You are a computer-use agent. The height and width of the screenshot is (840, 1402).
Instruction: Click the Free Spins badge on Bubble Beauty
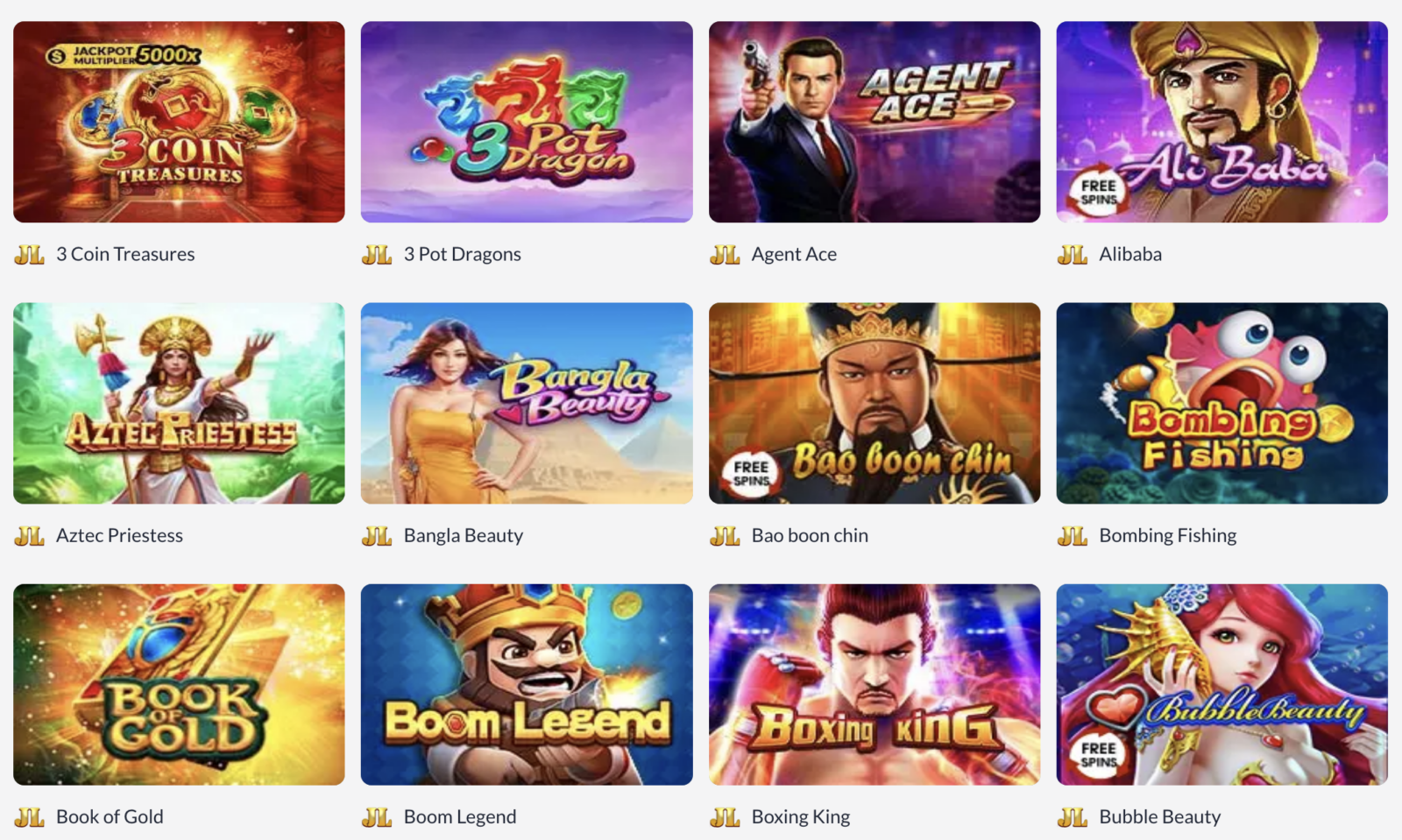1097,754
